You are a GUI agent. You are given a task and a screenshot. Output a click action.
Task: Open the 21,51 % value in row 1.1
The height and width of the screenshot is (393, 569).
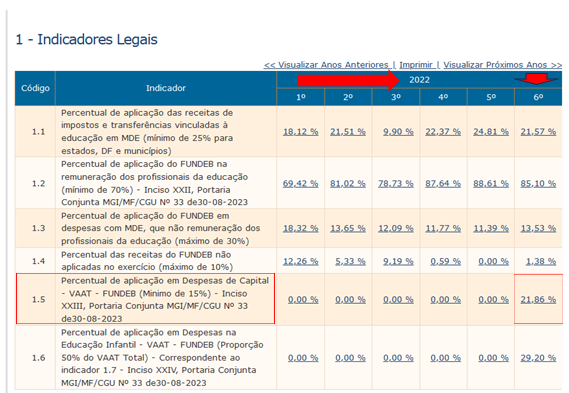tap(348, 132)
